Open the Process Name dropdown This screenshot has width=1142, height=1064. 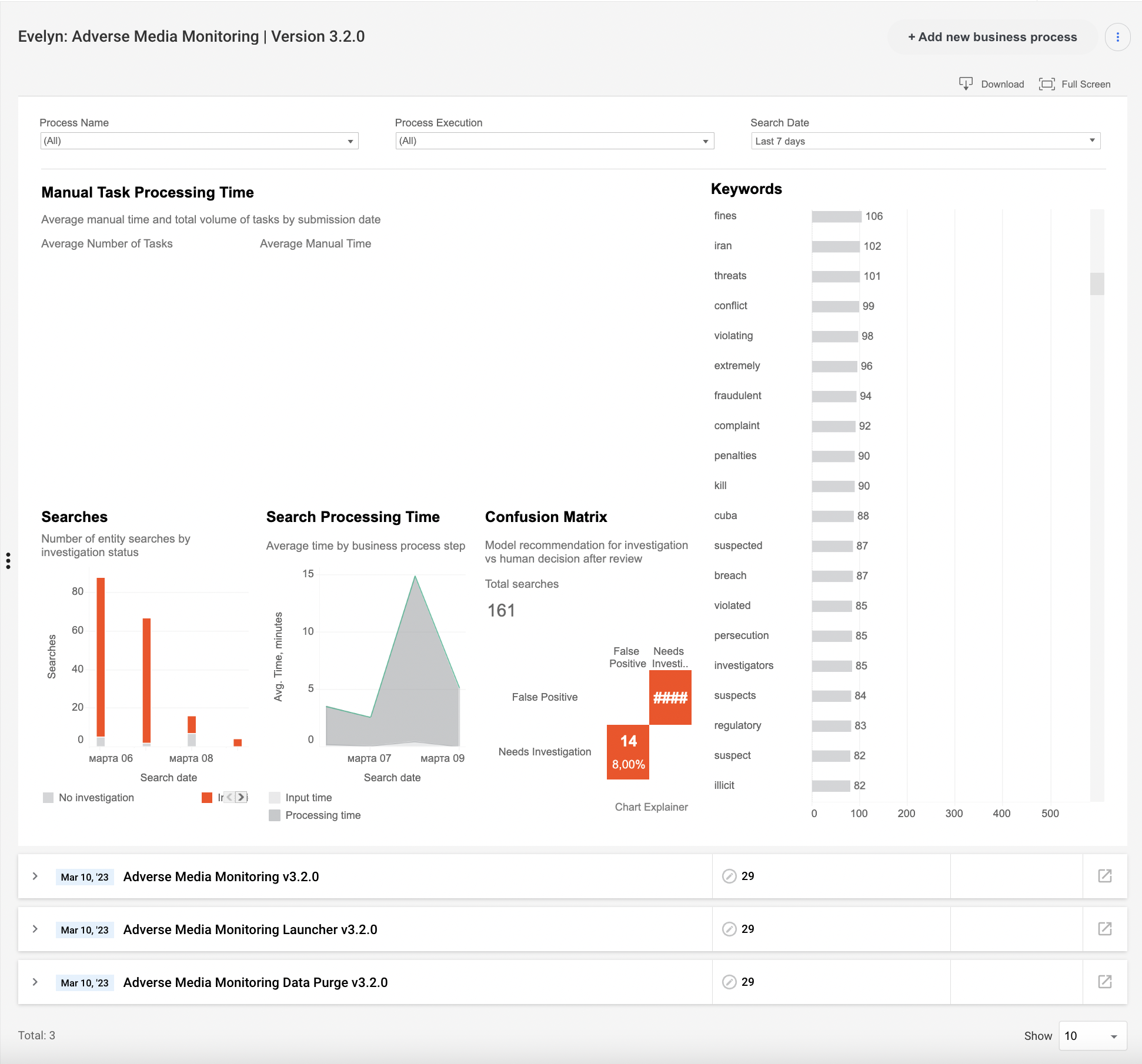point(199,141)
